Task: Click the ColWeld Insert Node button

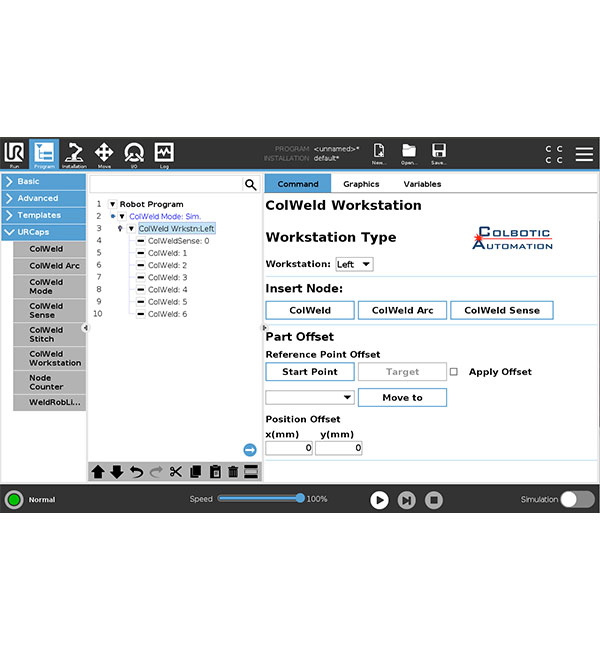Action: (310, 310)
